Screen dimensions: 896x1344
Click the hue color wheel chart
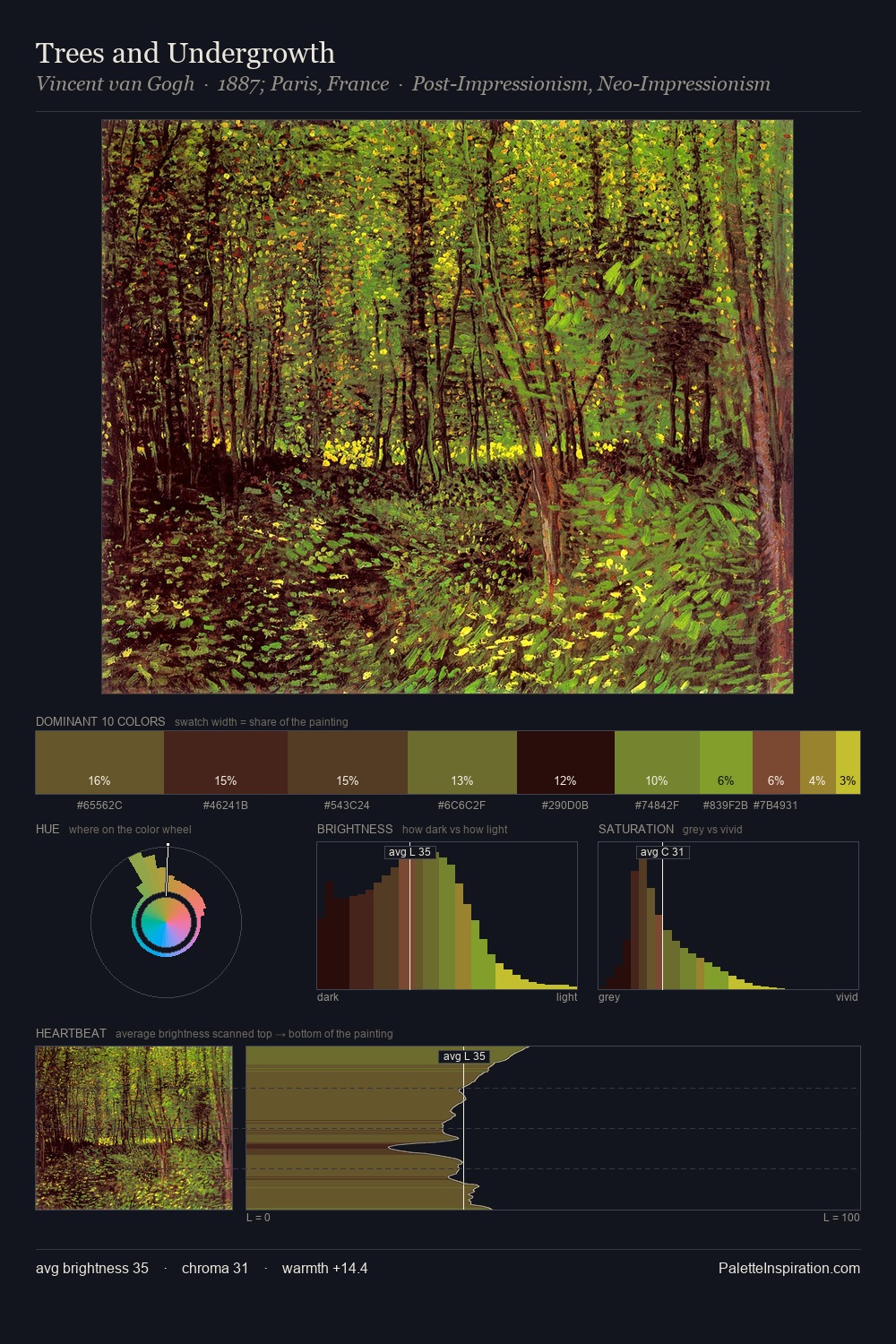point(166,922)
